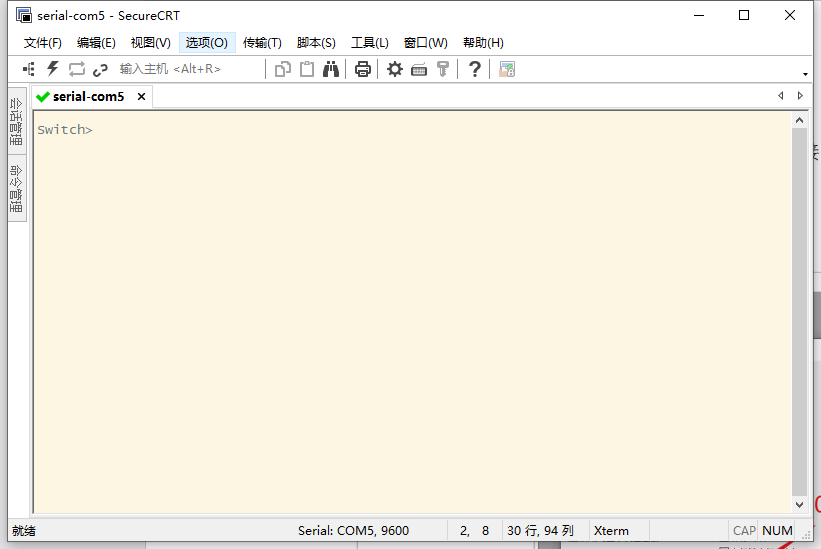Click the Help question mark icon
The height and width of the screenshot is (549, 821).
point(475,69)
